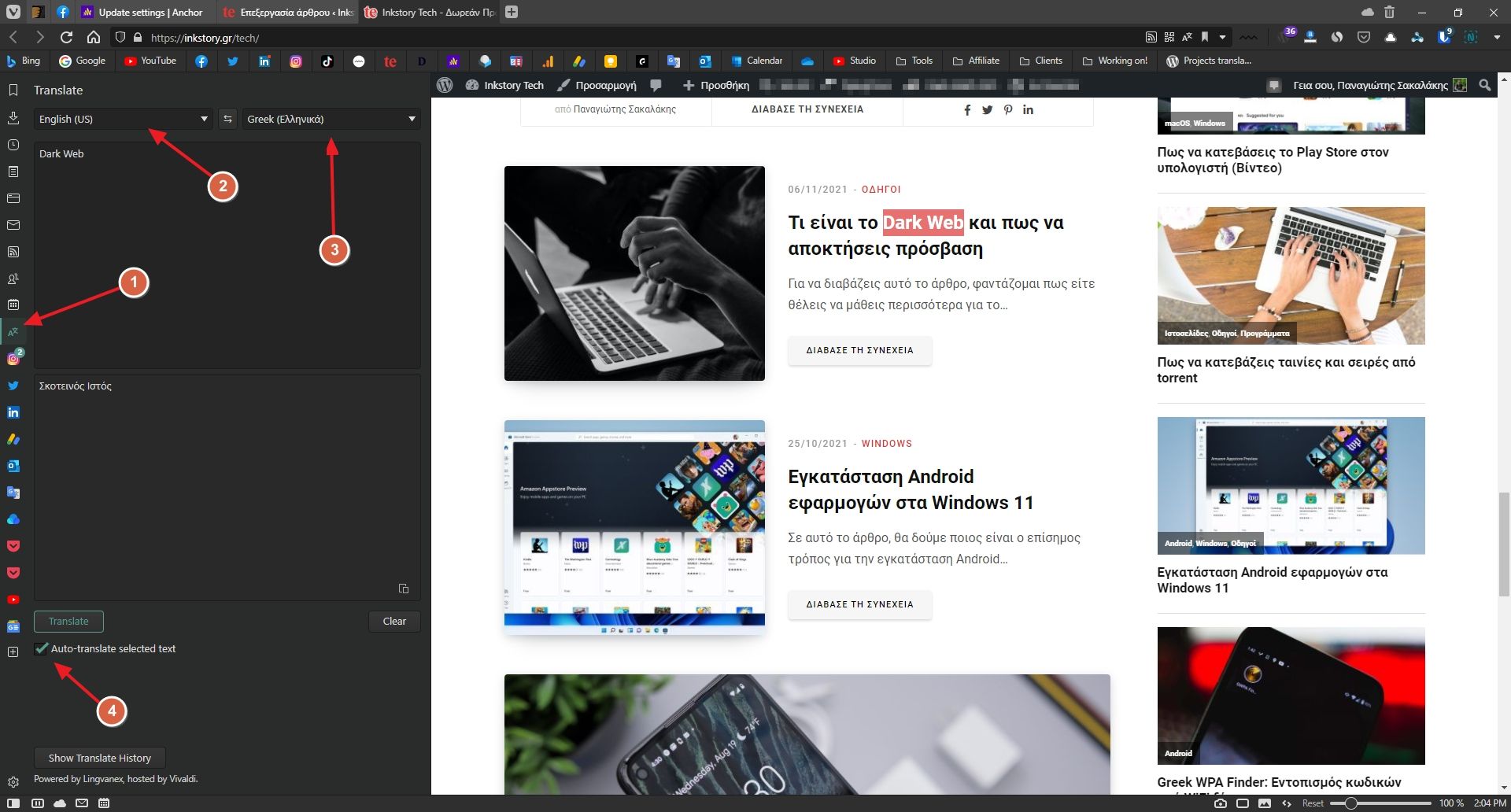Screen dimensions: 1511x812
Task: Open the Translate panel in the sidebar
Action: 13,332
